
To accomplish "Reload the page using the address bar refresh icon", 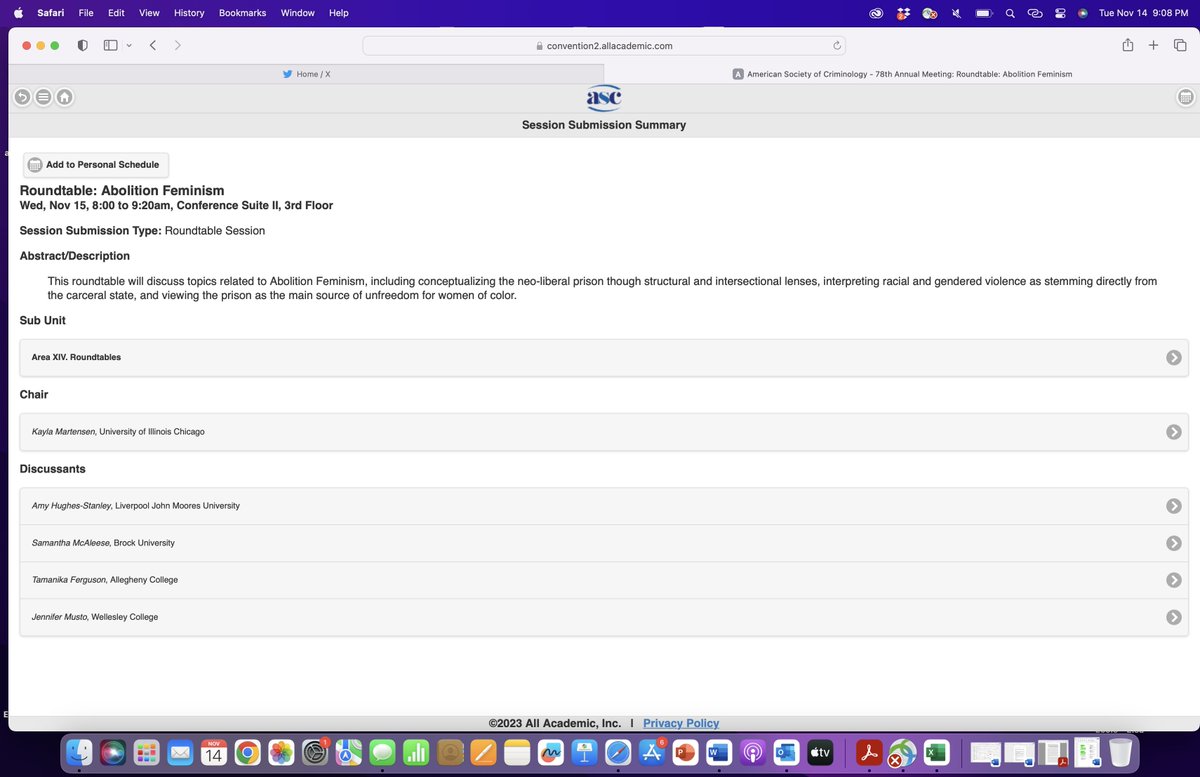I will pyautogui.click(x=836, y=45).
